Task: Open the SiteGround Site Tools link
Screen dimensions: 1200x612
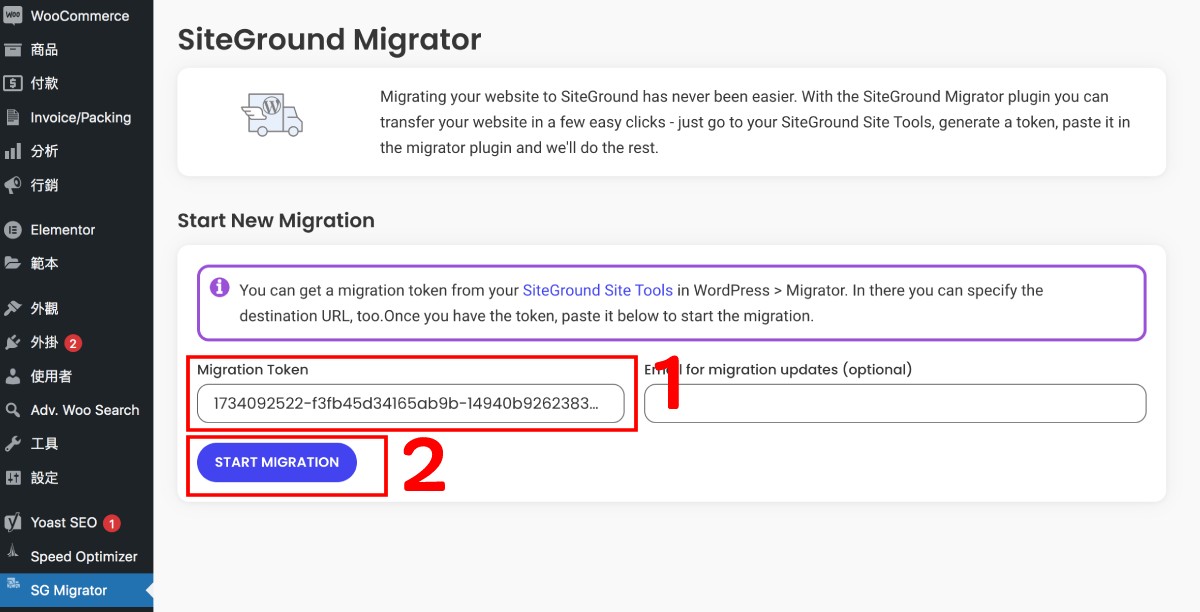Action: tap(597, 290)
